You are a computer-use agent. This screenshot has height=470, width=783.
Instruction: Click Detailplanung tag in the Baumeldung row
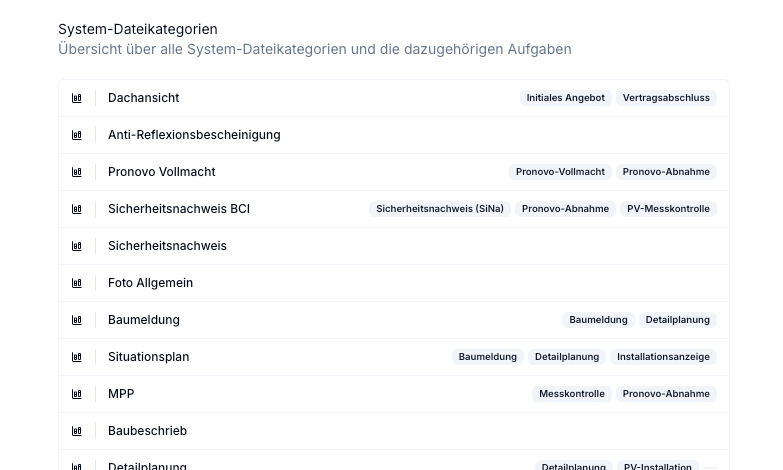pyautogui.click(x=678, y=320)
